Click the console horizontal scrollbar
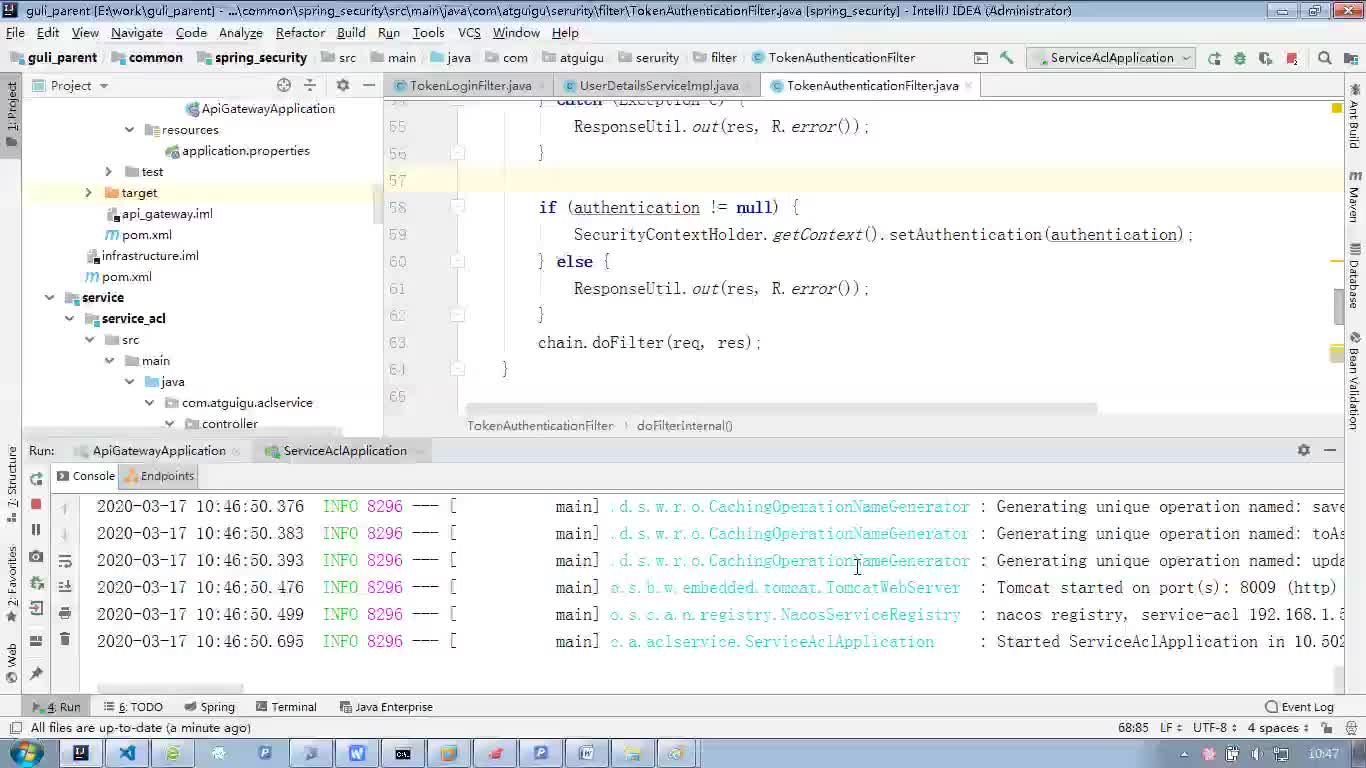 click(x=171, y=688)
